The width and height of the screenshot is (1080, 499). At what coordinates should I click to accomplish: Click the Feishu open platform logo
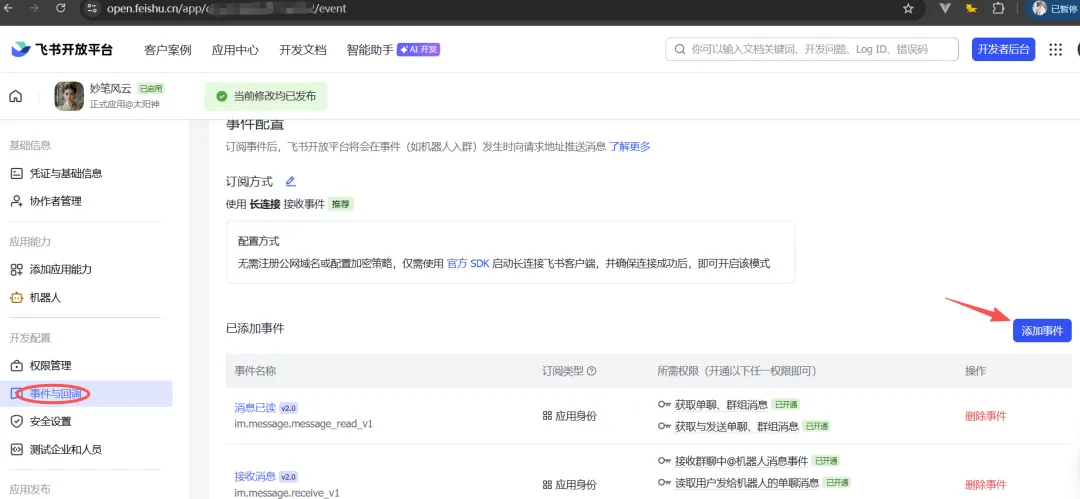click(x=62, y=50)
